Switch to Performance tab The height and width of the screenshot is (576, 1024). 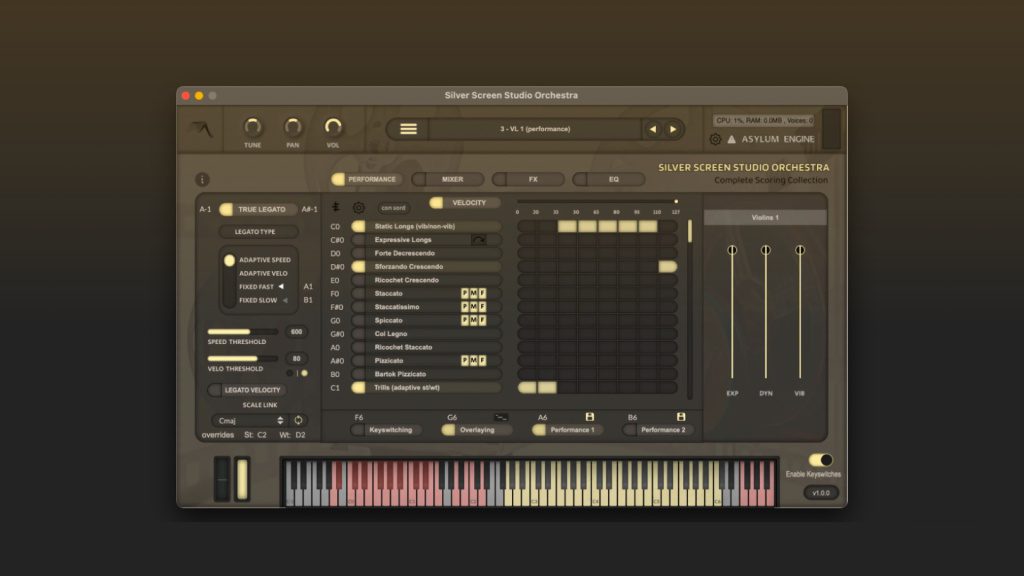367,179
